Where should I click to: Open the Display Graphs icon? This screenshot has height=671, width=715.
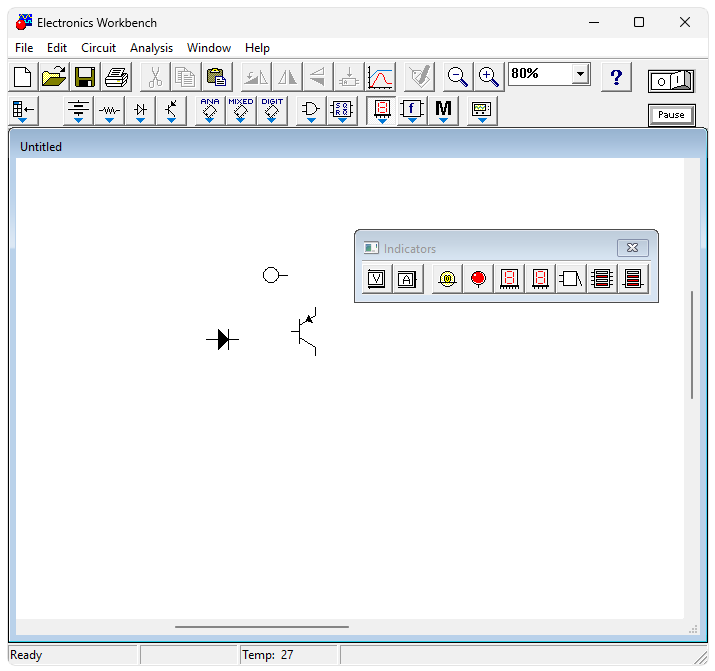(x=380, y=77)
